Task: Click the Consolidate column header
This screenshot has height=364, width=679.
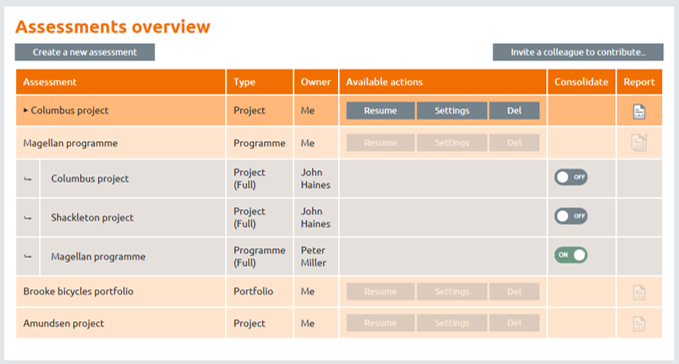Action: [x=581, y=82]
